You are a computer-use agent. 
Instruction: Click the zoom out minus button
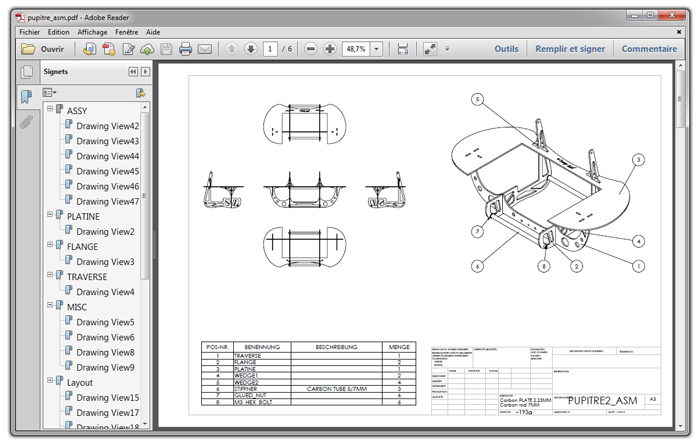tap(311, 49)
